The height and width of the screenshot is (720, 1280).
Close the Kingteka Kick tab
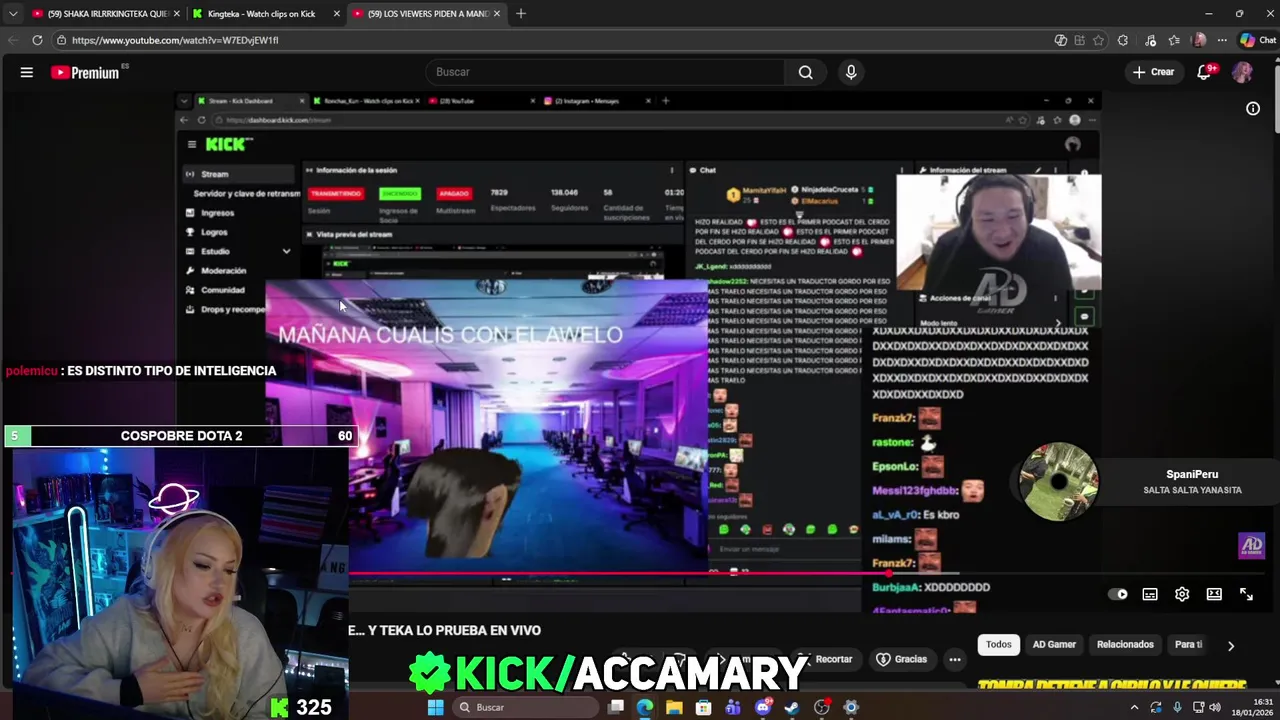336,14
